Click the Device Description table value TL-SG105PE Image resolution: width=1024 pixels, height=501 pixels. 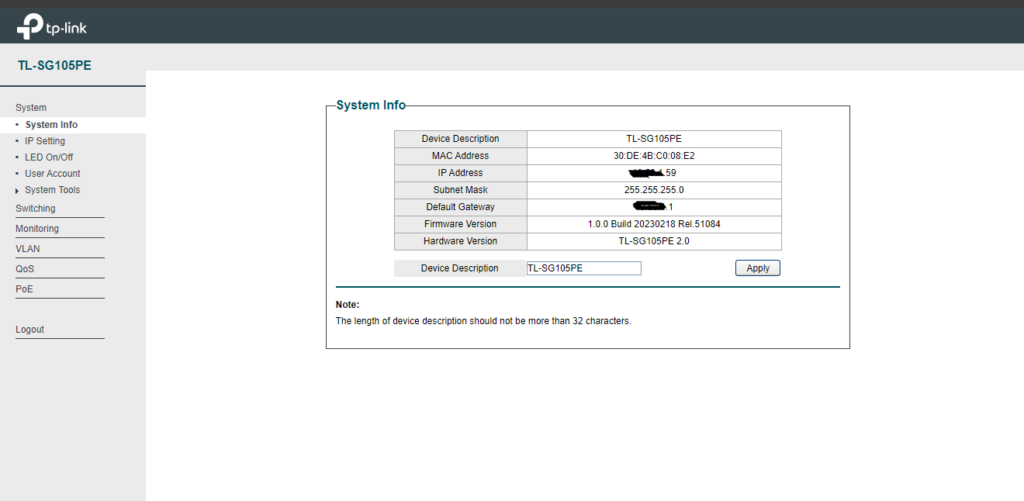click(654, 139)
